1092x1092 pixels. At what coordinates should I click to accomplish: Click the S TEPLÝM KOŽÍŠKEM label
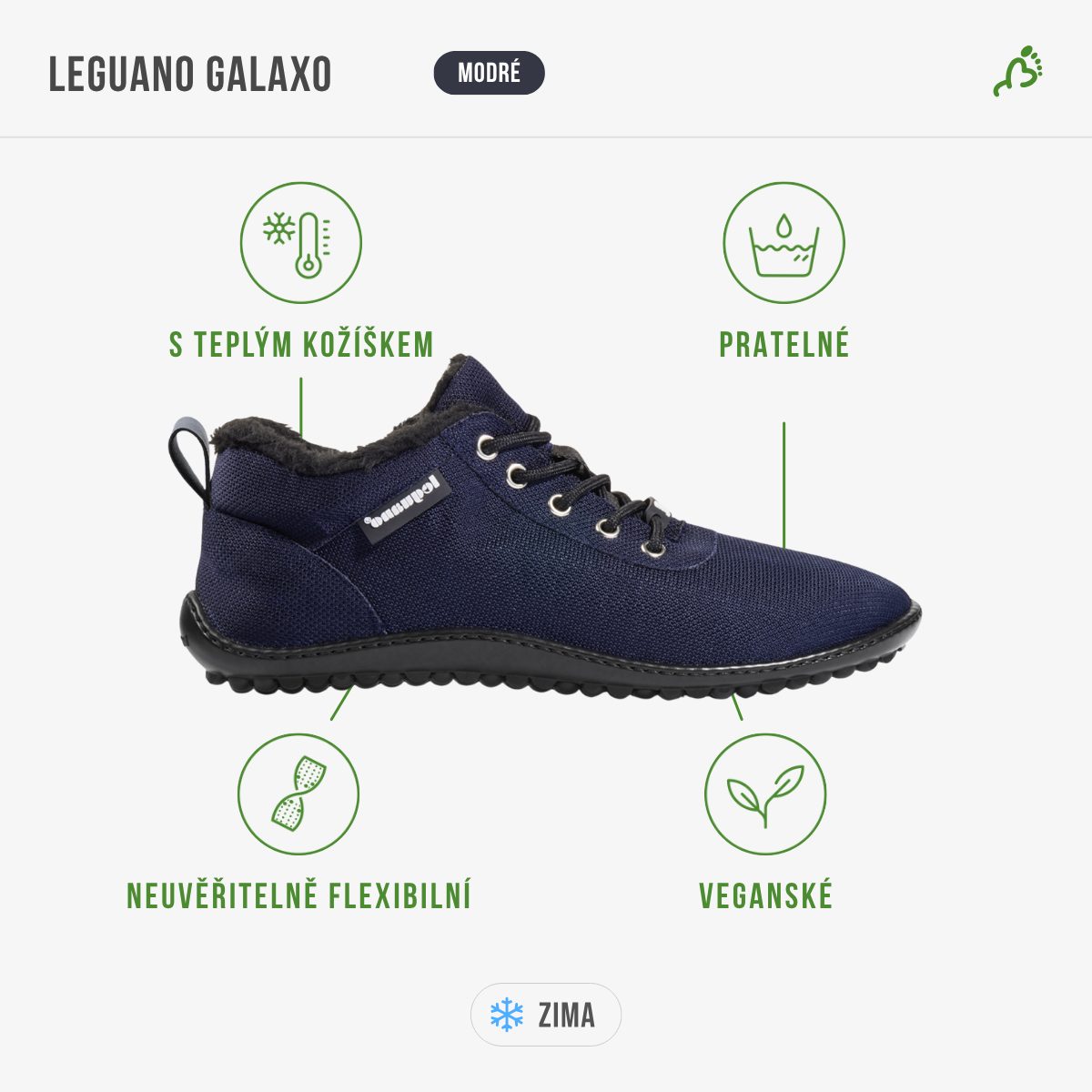[301, 345]
